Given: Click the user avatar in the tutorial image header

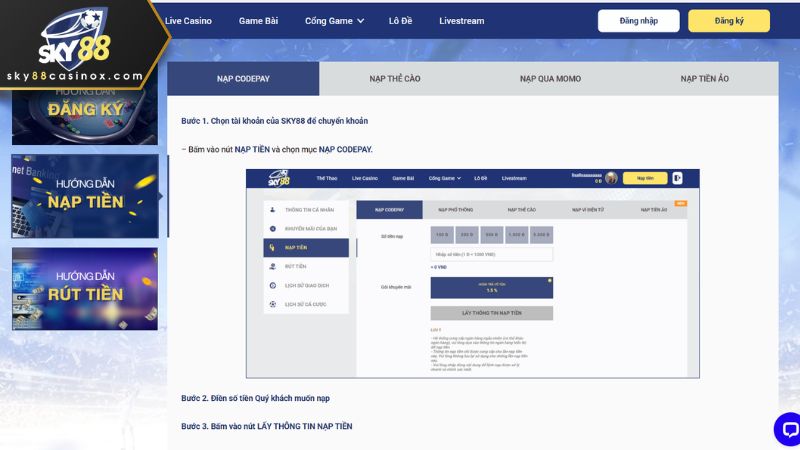Looking at the screenshot, I should pyautogui.click(x=611, y=178).
